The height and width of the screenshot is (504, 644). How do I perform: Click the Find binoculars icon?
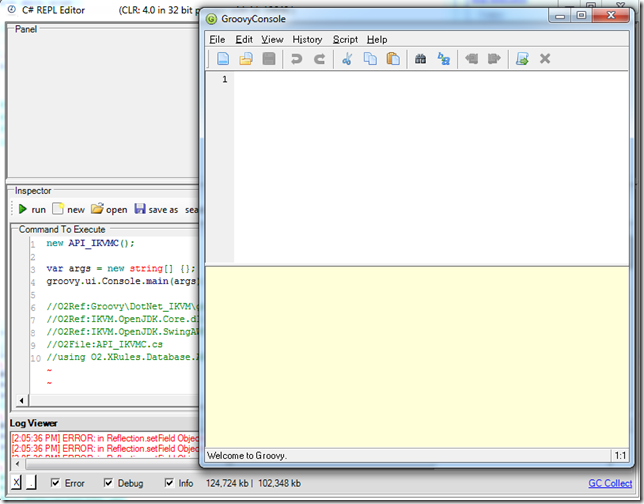click(421, 59)
